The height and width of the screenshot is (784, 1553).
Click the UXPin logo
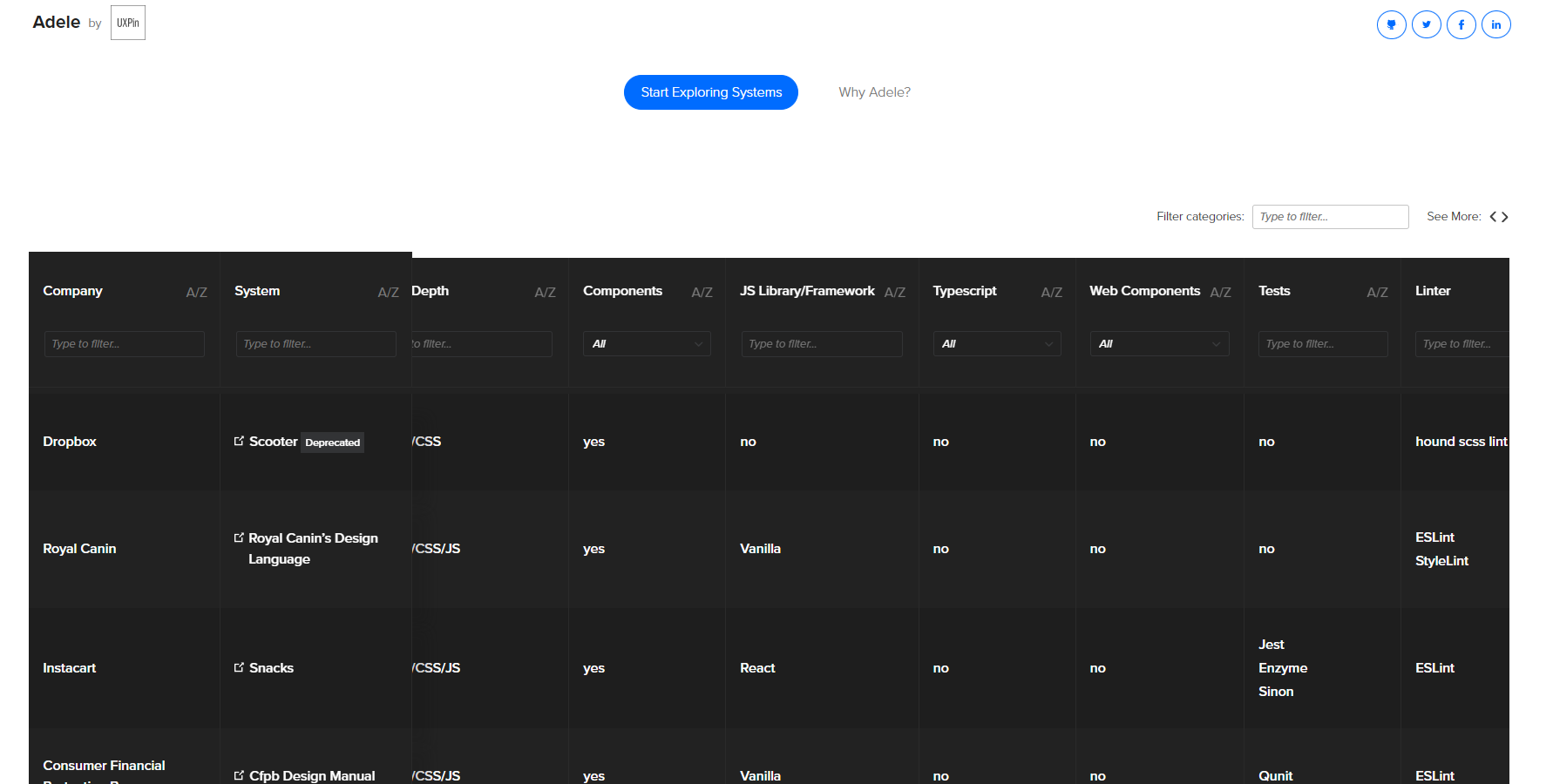point(128,23)
